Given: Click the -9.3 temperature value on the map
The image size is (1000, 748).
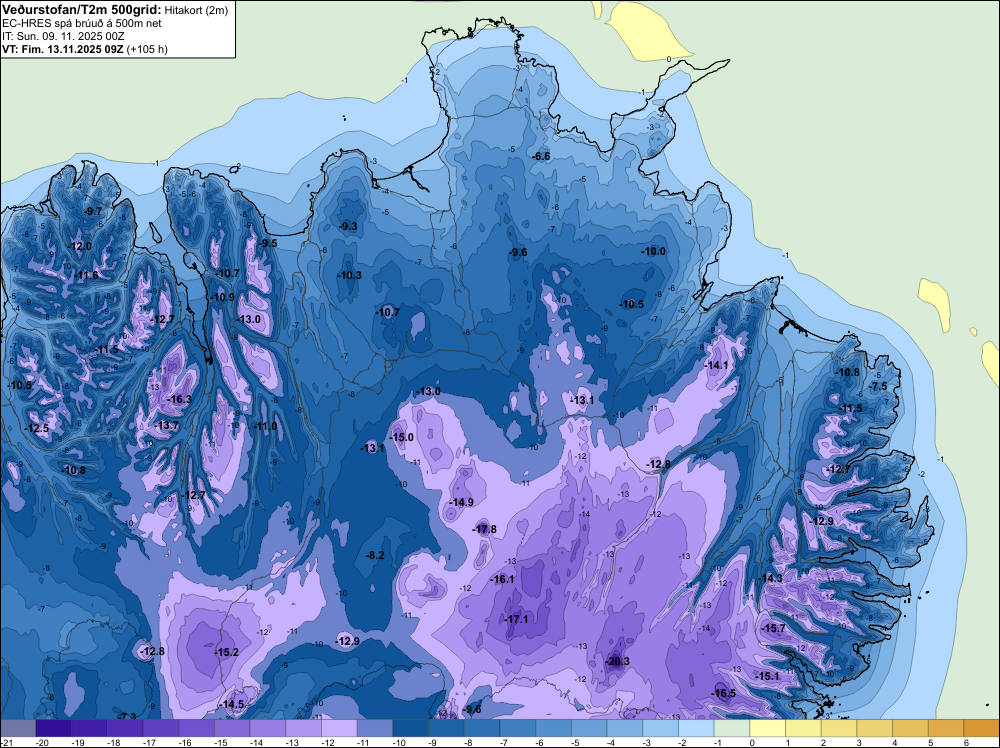Looking at the screenshot, I should [348, 226].
